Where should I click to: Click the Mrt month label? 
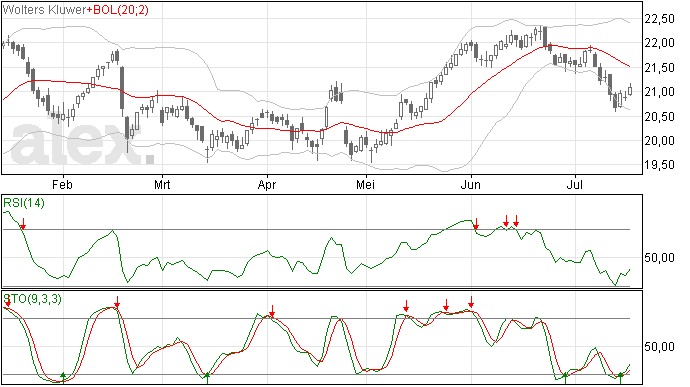(162, 184)
